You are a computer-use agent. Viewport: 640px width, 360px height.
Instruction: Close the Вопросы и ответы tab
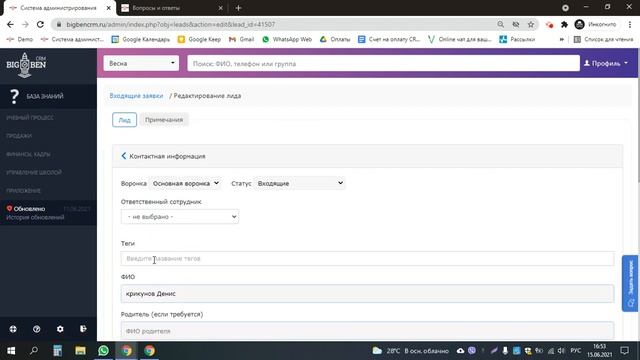point(220,8)
